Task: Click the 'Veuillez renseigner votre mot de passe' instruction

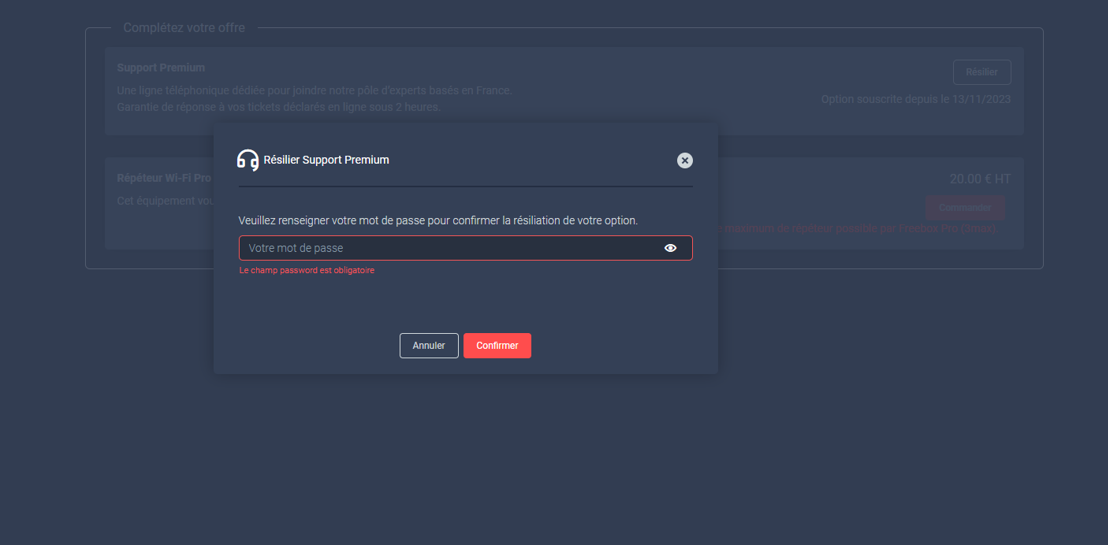Action: 438,220
